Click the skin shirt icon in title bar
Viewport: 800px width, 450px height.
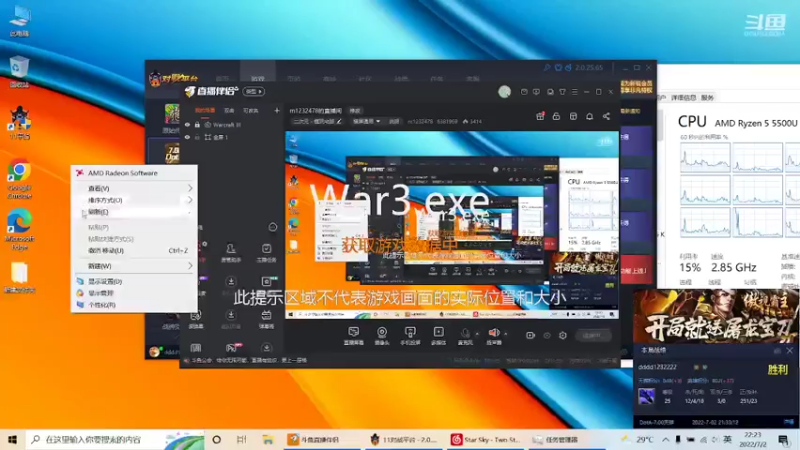click(x=562, y=92)
